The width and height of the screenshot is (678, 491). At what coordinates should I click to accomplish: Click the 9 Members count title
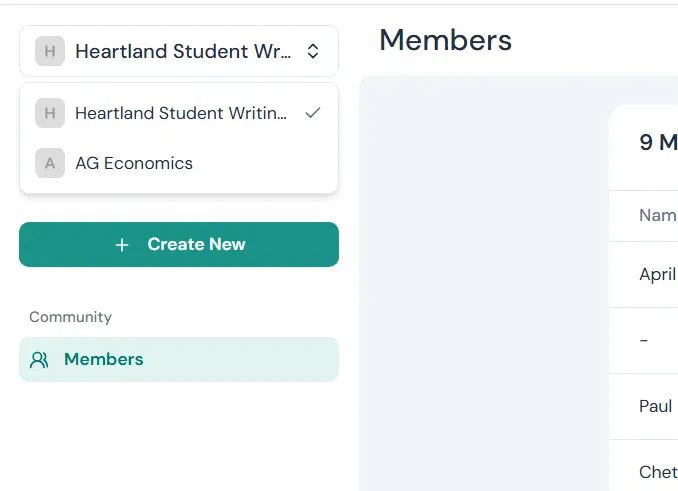pos(658,143)
